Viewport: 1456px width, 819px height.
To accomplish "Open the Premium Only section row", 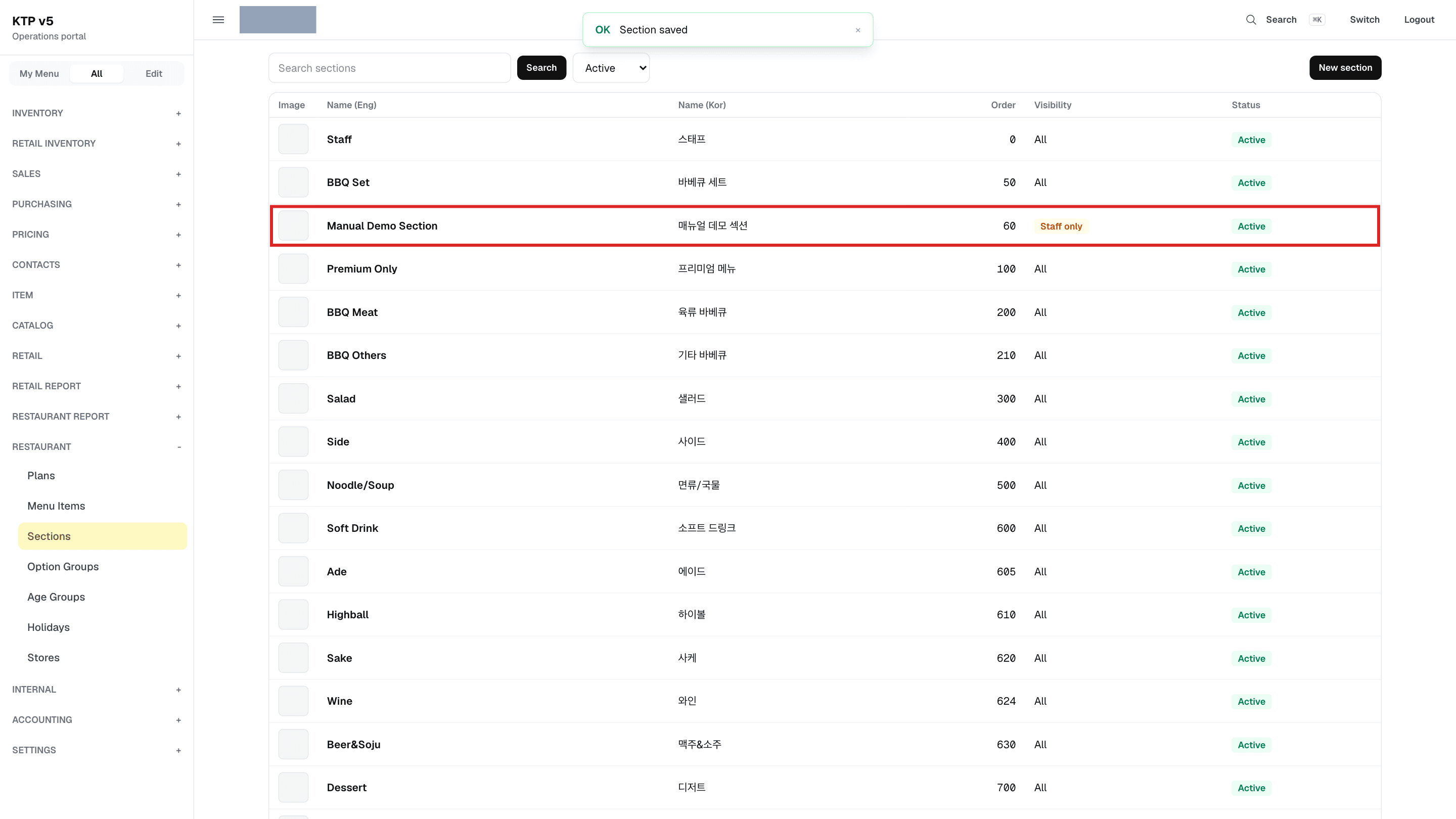I will pyautogui.click(x=825, y=269).
